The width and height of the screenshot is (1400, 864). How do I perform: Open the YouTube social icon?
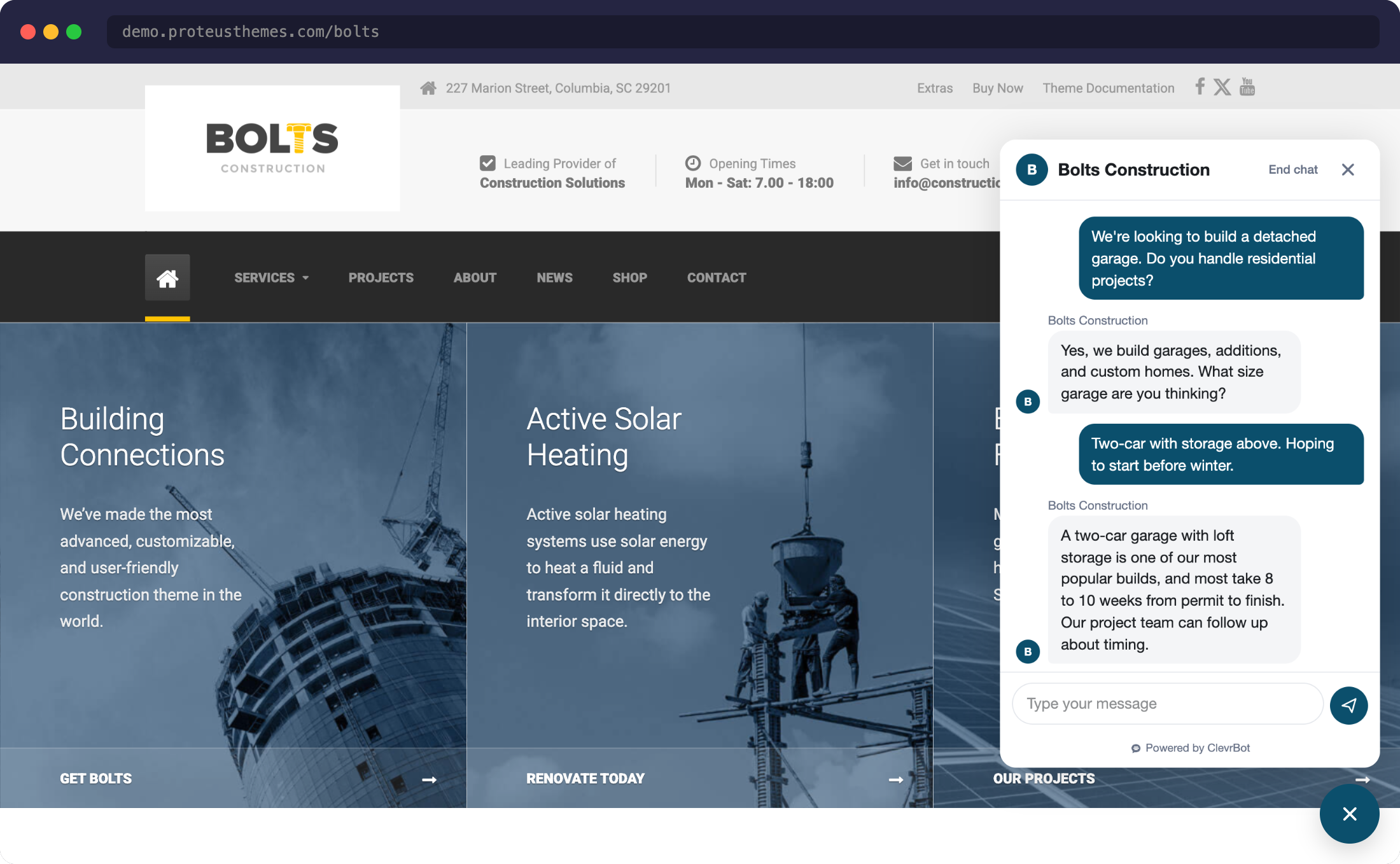(x=1247, y=87)
